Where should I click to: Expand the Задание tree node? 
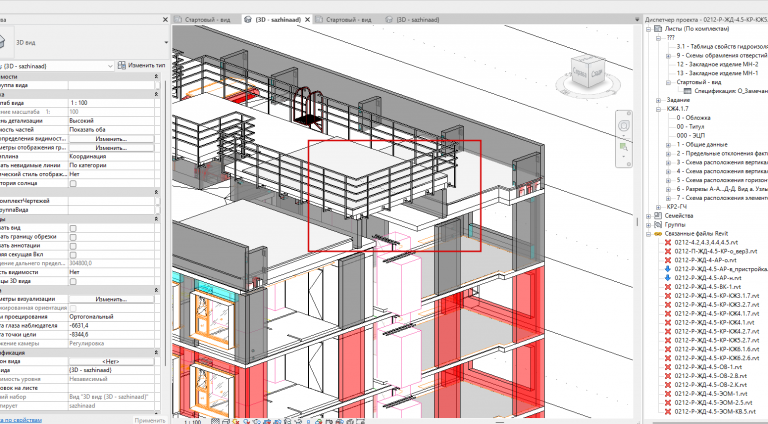point(659,100)
